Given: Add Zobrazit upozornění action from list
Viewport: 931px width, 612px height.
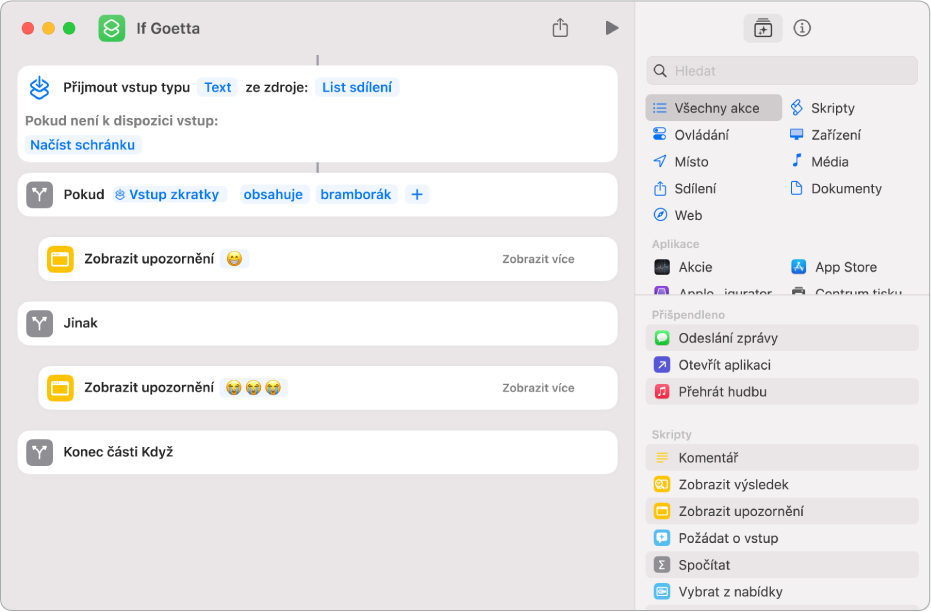Looking at the screenshot, I should 782,512.
